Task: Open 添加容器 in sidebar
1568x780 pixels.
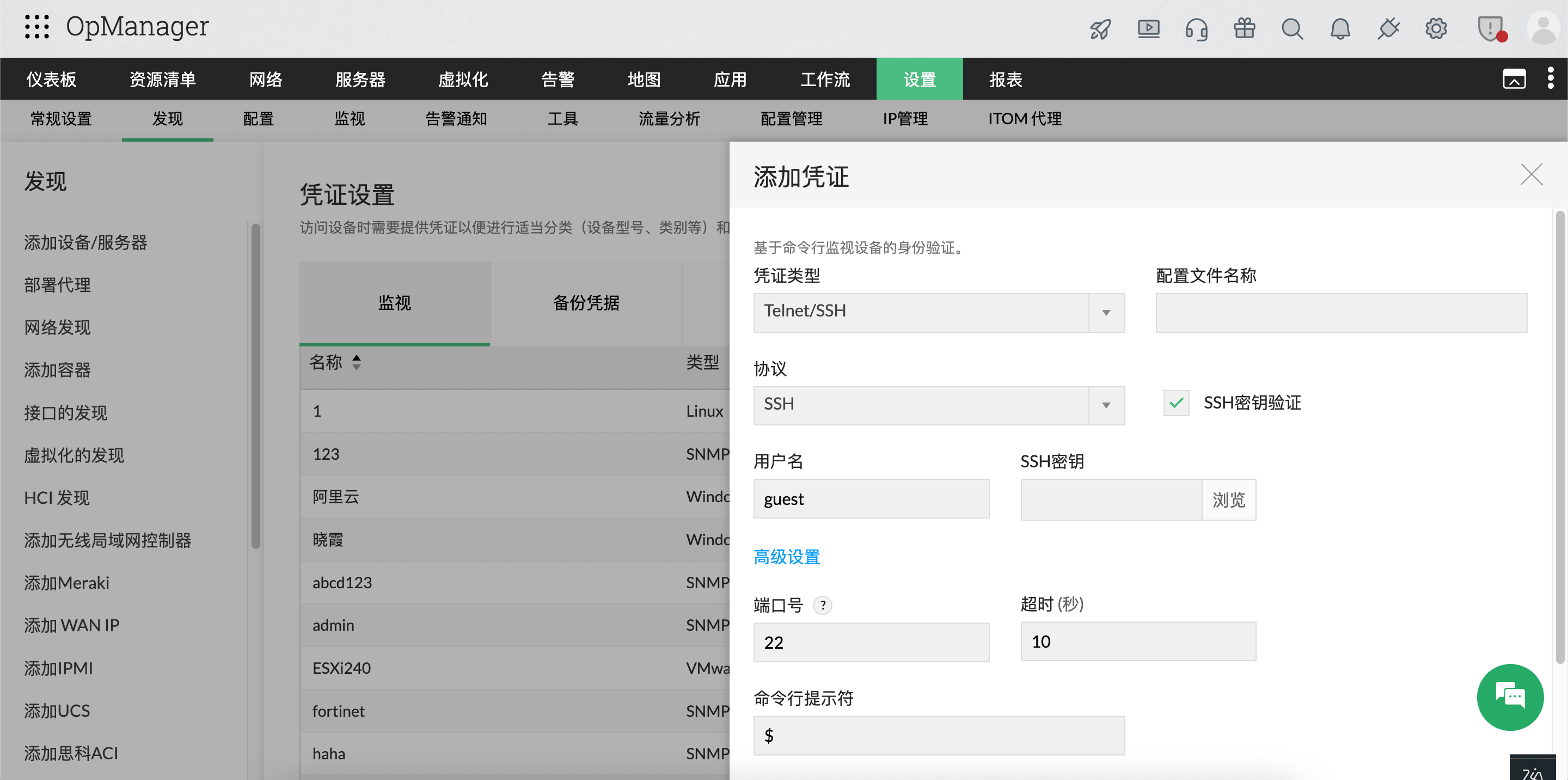Action: [x=57, y=370]
